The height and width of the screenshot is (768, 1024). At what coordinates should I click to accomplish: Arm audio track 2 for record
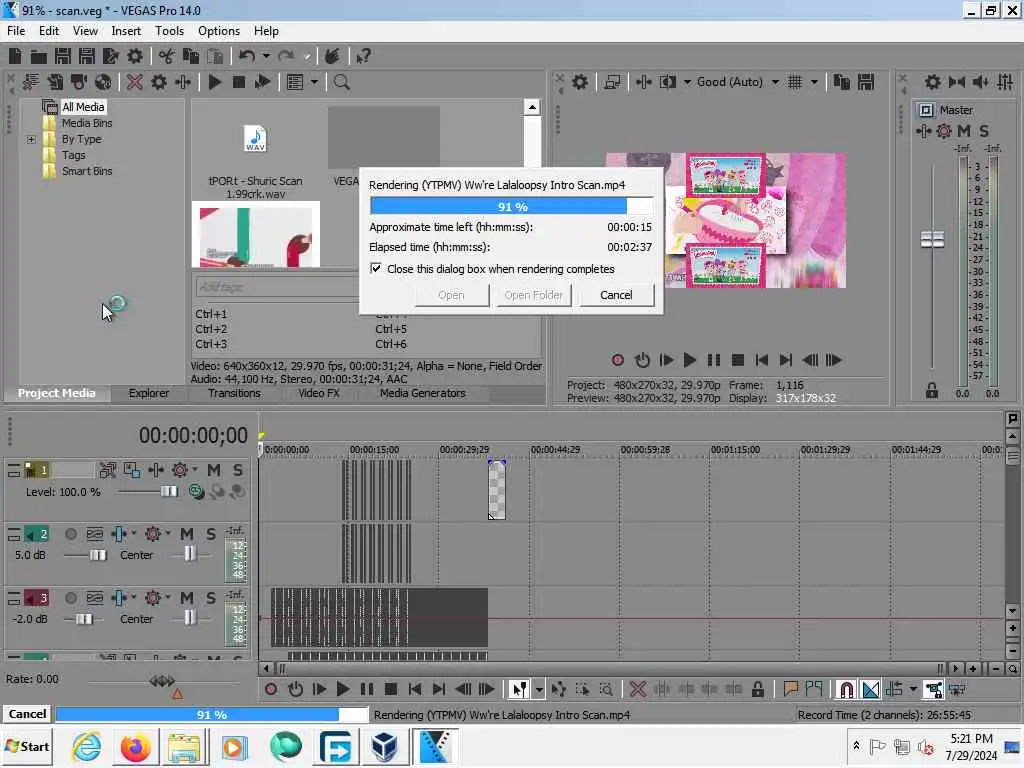pos(71,534)
